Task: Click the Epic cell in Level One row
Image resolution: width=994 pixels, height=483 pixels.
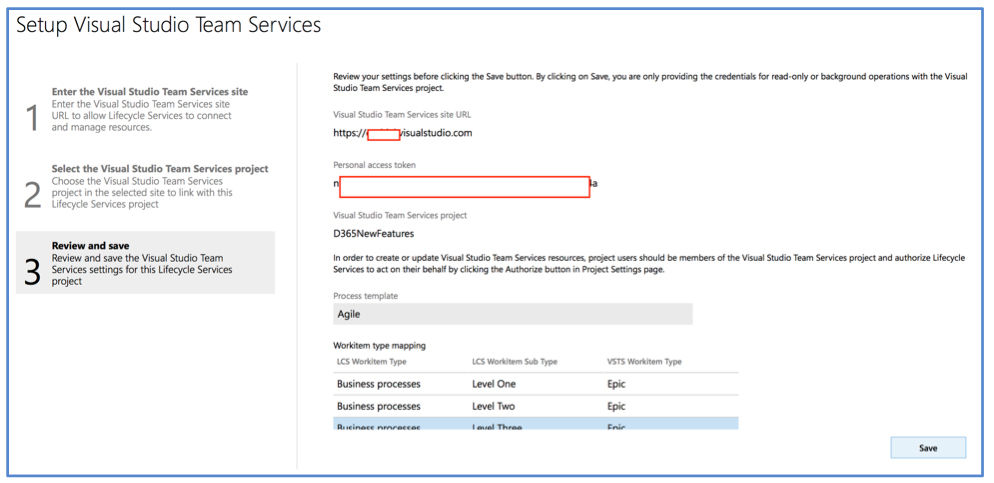Action: pos(616,384)
